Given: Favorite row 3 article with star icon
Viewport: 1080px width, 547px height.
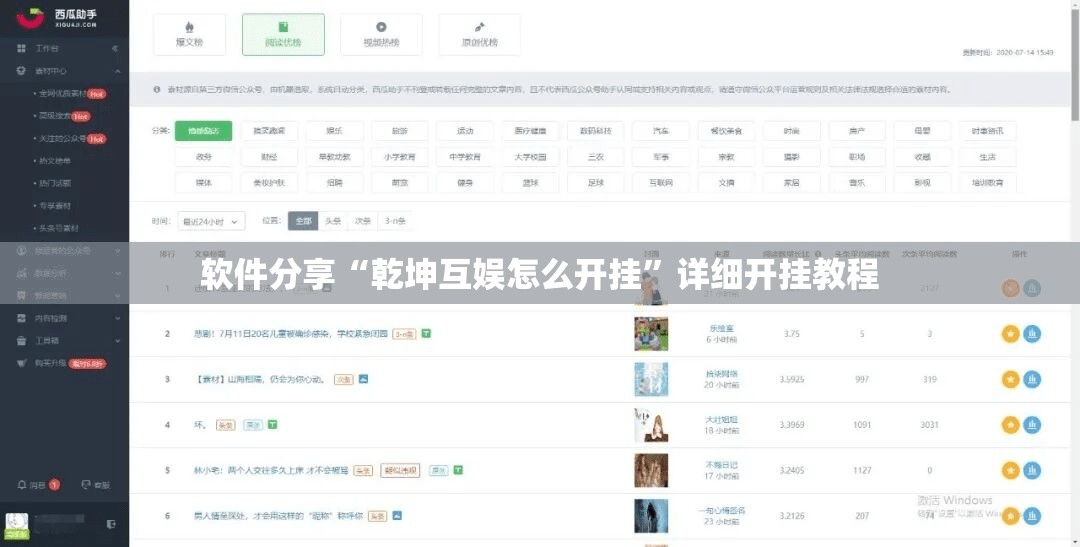Looking at the screenshot, I should (x=1010, y=380).
